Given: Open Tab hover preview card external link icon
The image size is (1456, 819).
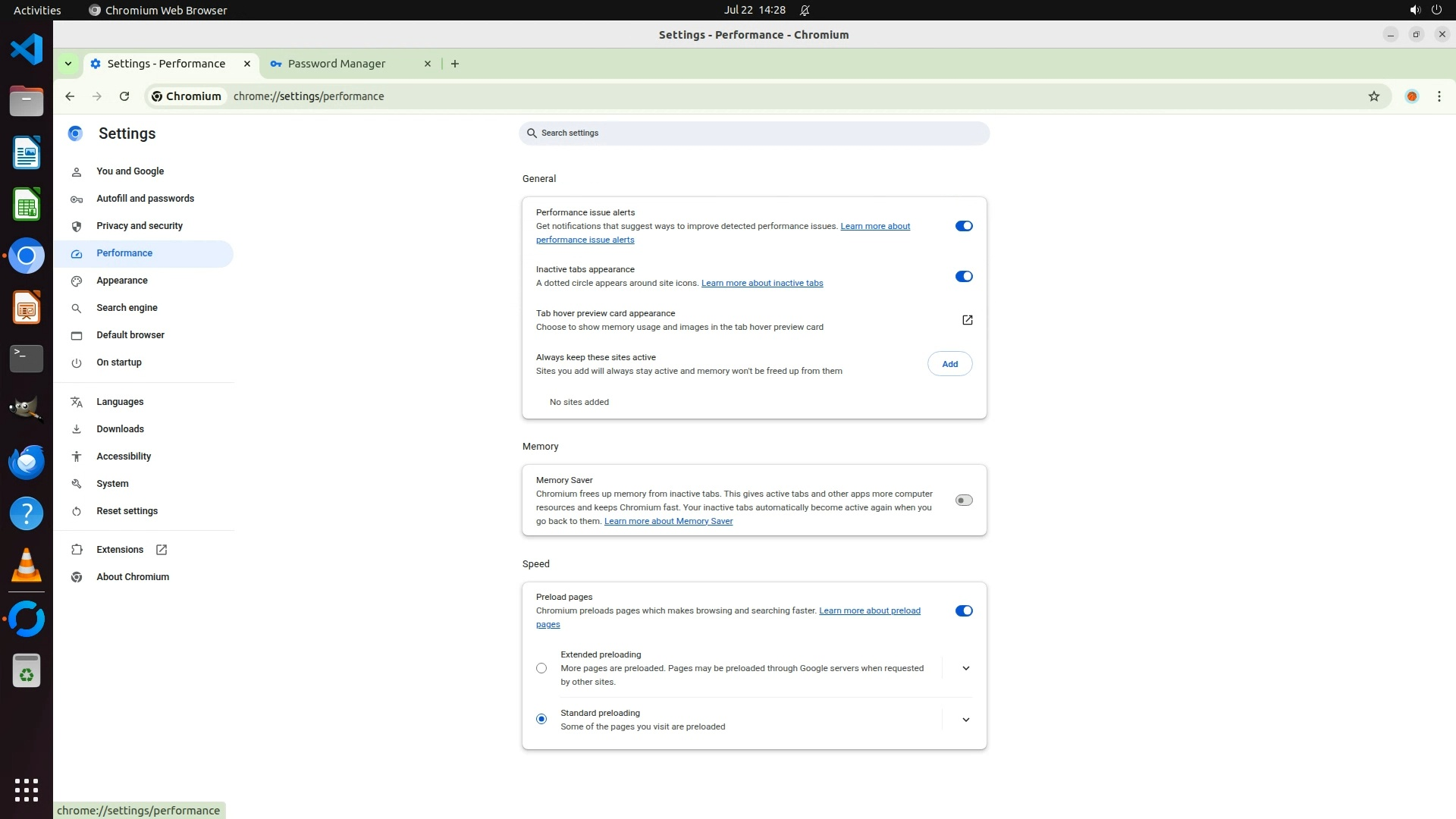Looking at the screenshot, I should point(967,320).
